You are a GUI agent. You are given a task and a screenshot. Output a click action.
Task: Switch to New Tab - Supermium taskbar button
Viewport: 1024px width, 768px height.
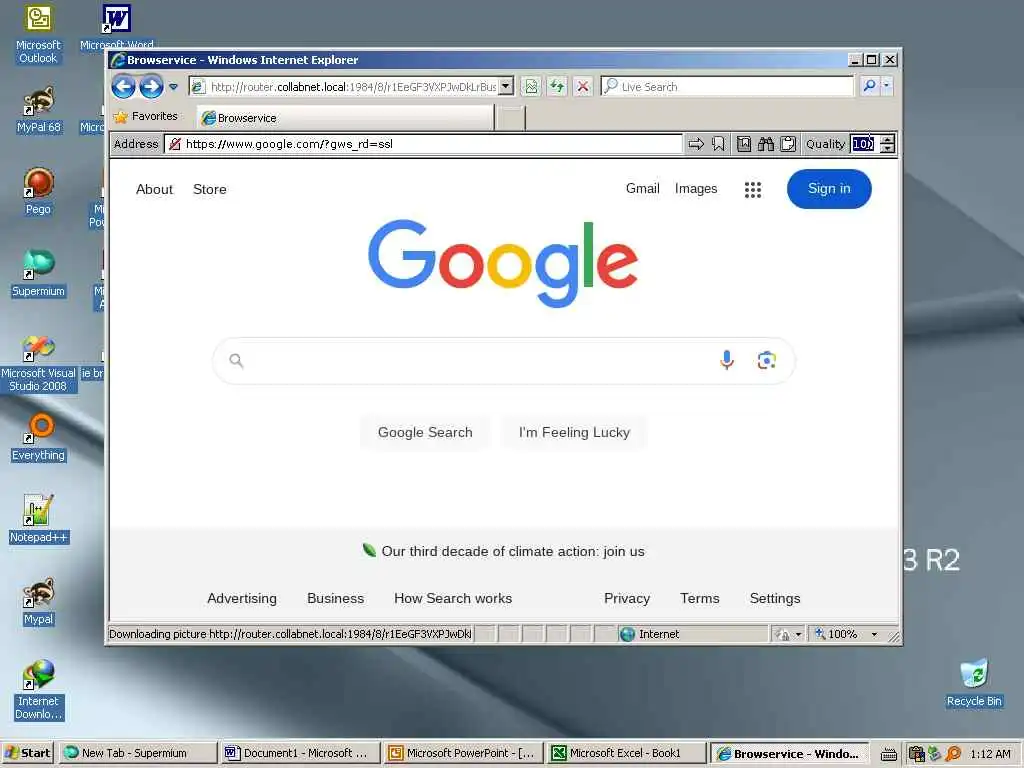[x=137, y=753]
